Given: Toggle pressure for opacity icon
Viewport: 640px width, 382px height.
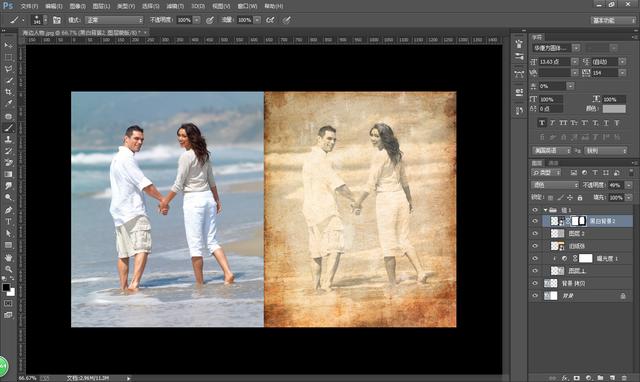Looking at the screenshot, I should click(x=210, y=20).
